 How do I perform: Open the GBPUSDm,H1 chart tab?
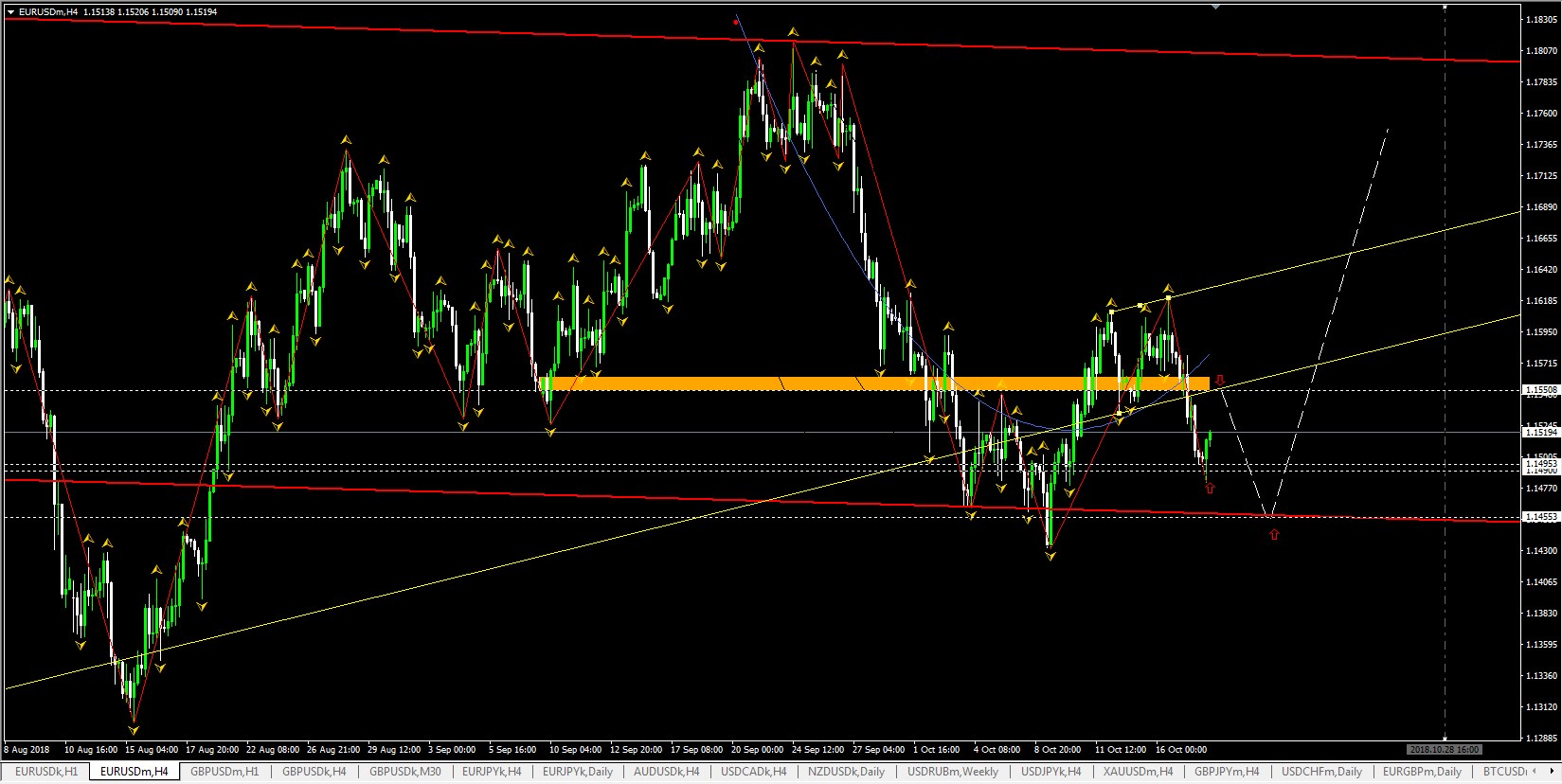coord(224,772)
